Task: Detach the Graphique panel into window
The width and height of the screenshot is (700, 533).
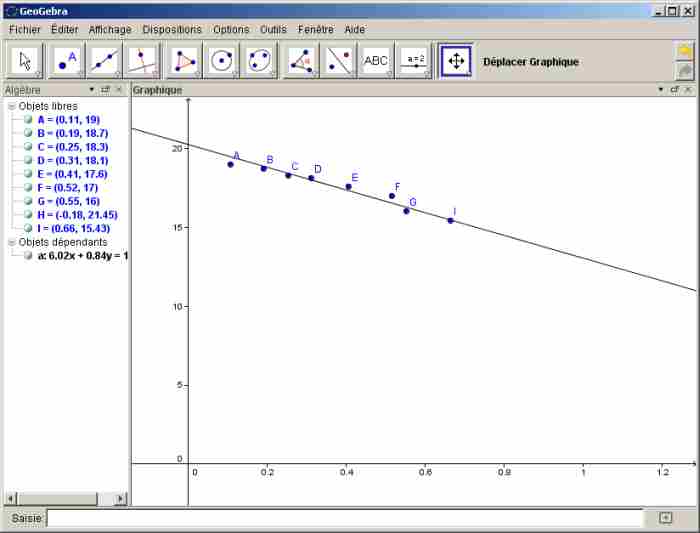Action: tap(675, 90)
